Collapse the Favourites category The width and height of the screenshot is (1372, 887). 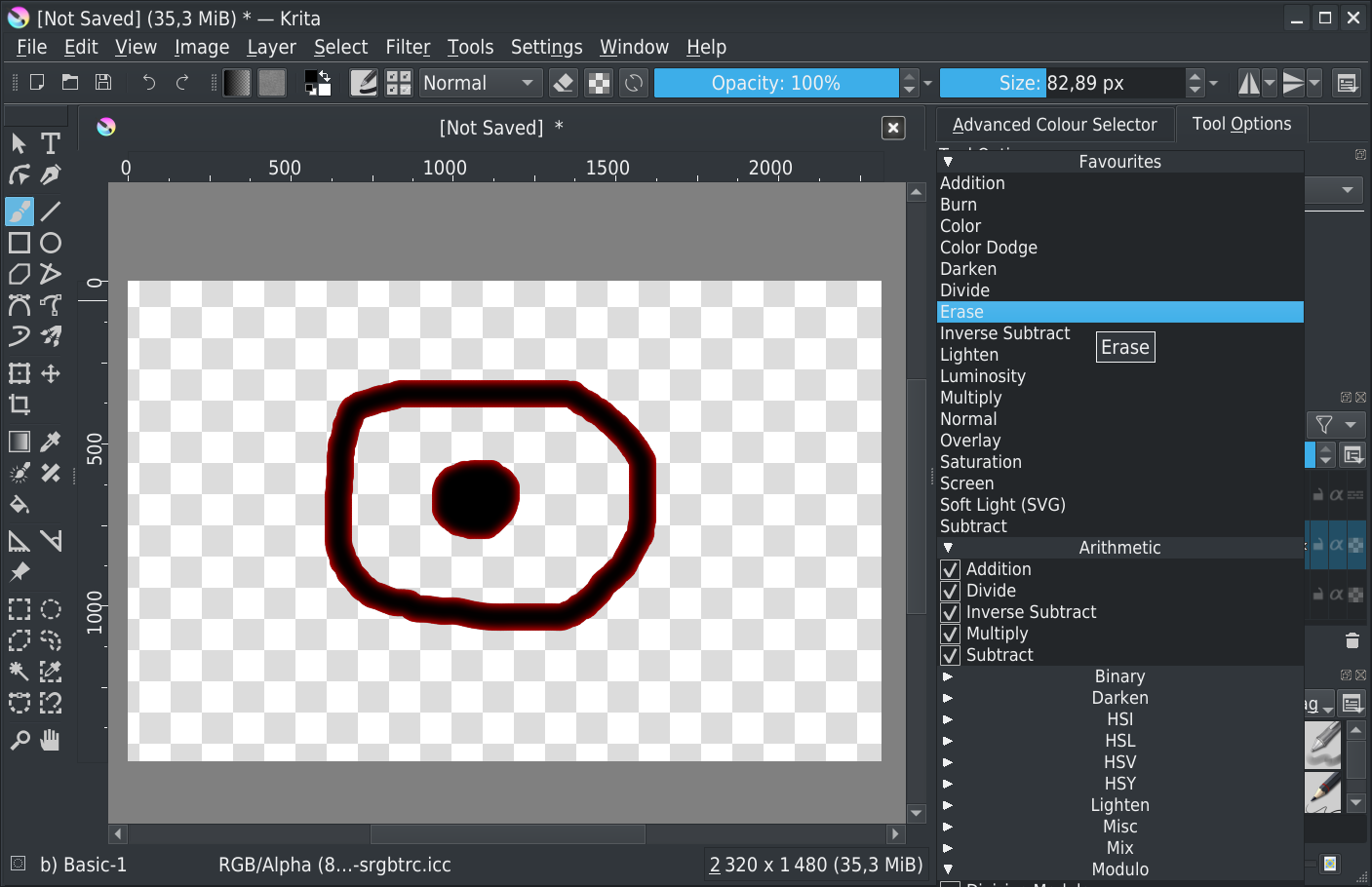pyautogui.click(x=948, y=162)
